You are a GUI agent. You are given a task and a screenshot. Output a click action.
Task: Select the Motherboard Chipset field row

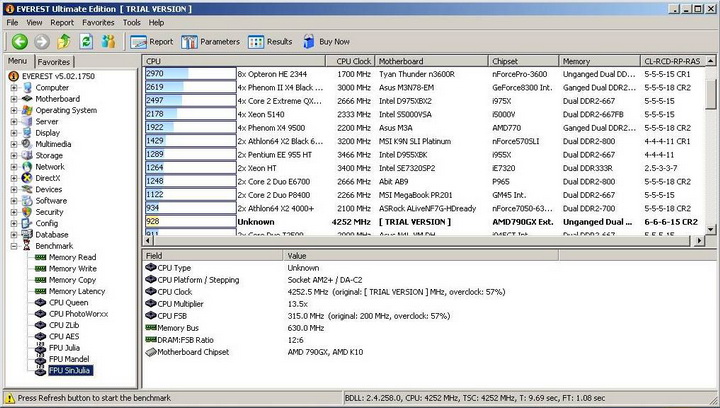coord(351,352)
